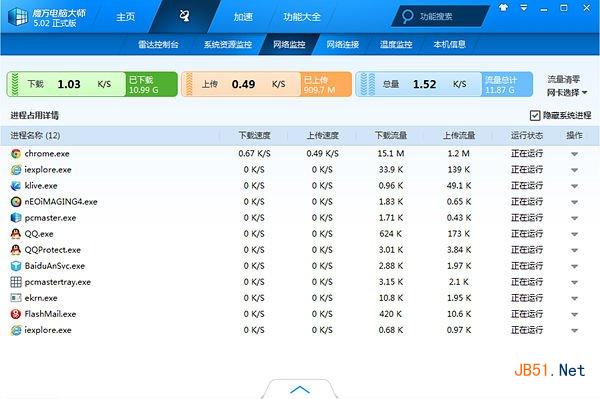Click the nEOiMAGING4.exe process icon
600x399 pixels.
(16, 202)
